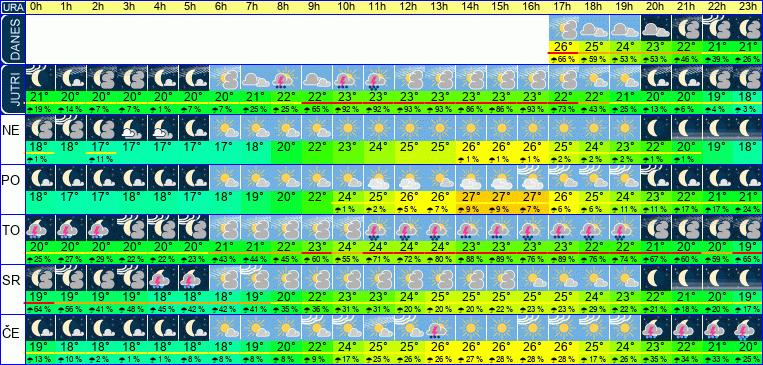The width and height of the screenshot is (763, 365).
Task: Click the URA header cell
Action: pos(12,7)
